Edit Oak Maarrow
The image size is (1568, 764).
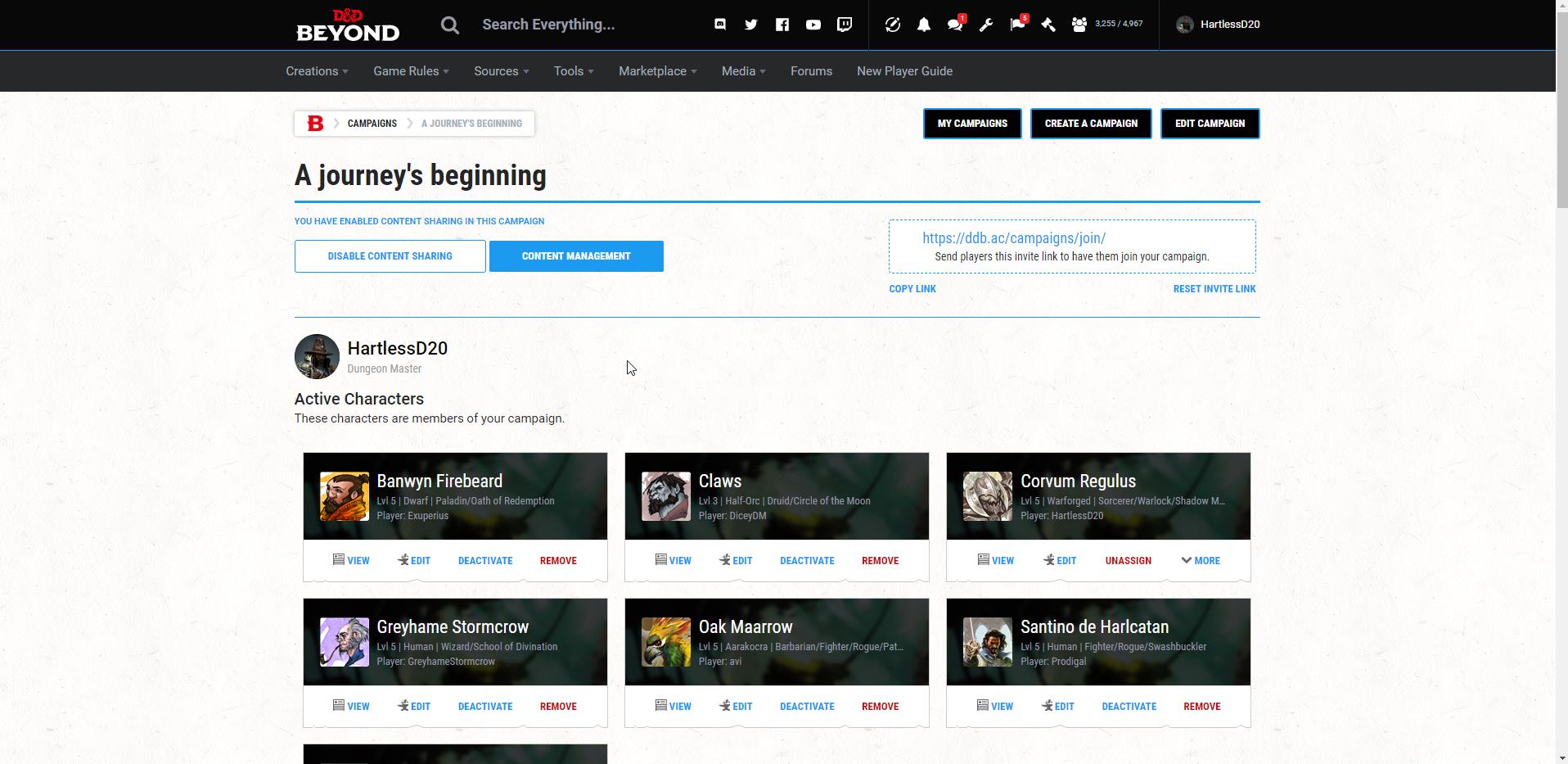(736, 707)
